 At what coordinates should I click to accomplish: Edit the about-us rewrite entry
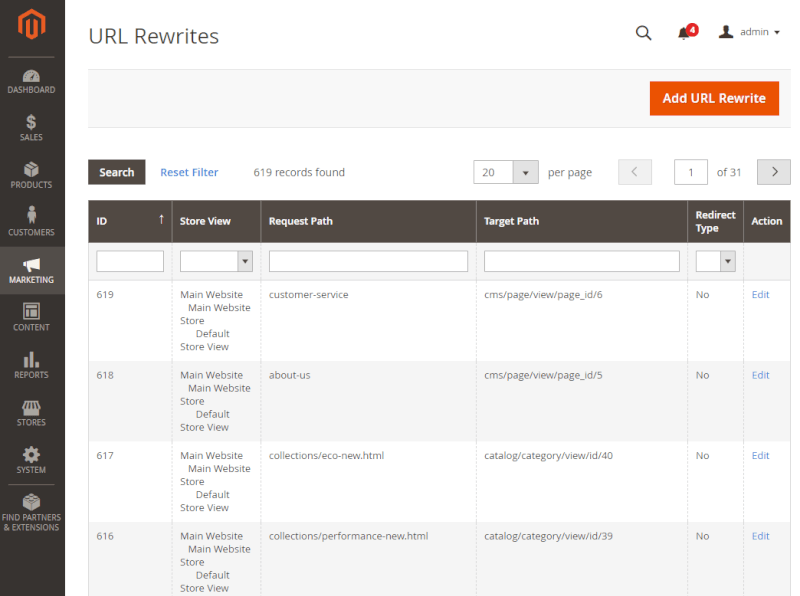pyautogui.click(x=760, y=375)
